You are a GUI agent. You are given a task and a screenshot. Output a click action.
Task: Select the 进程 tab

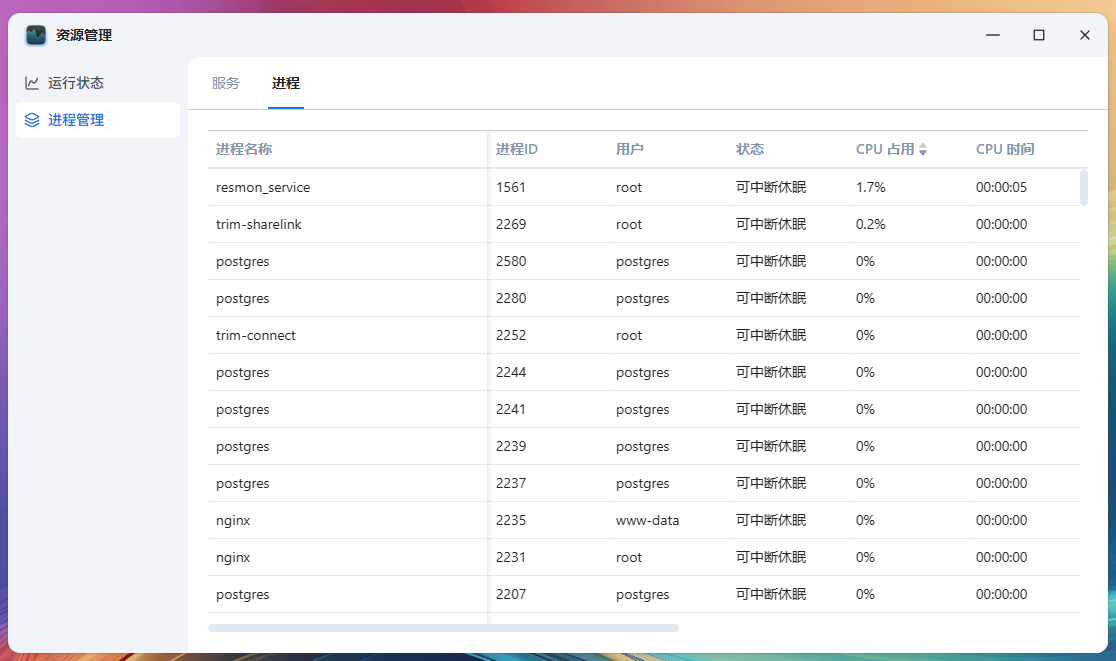[286, 83]
